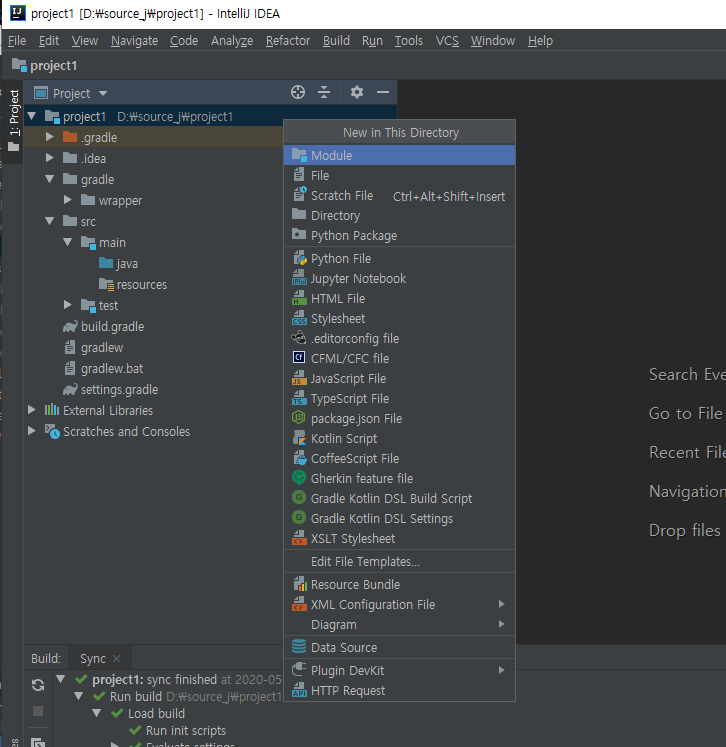The height and width of the screenshot is (747, 726).
Task: Expand External Libraries node
Action: click(32, 410)
